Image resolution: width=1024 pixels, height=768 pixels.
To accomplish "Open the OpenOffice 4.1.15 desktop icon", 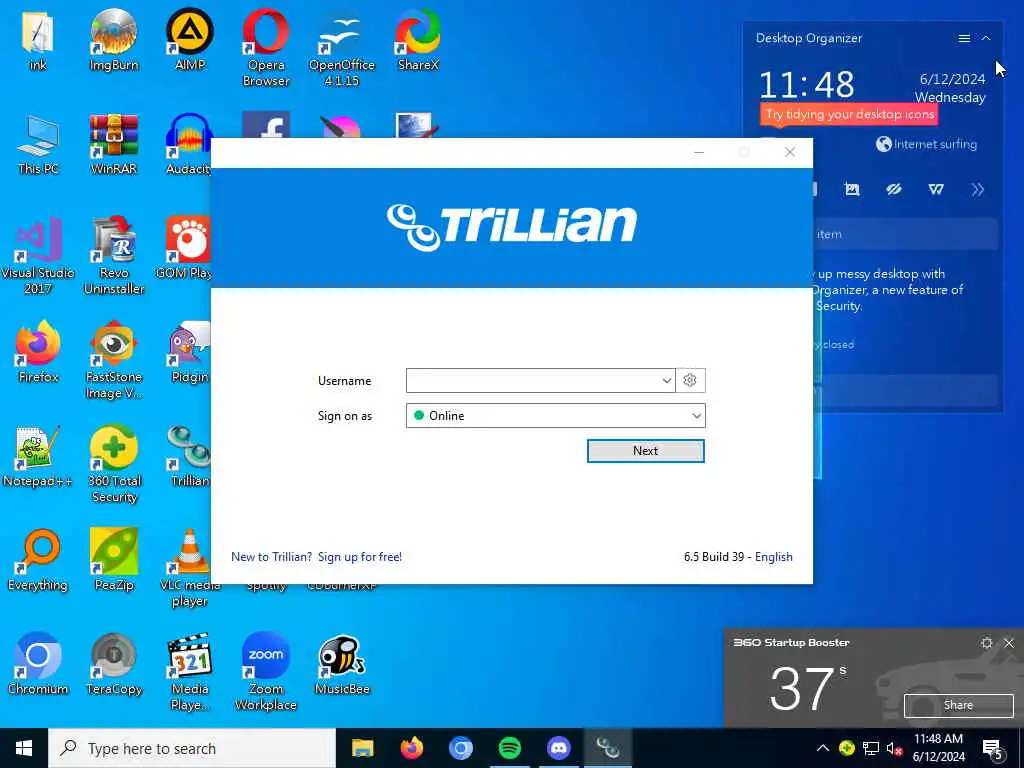I will click(342, 47).
